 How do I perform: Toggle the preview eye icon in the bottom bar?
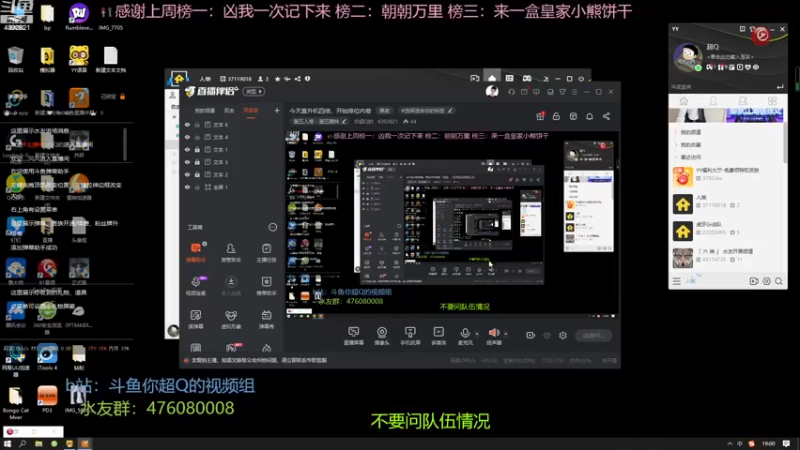pos(547,336)
